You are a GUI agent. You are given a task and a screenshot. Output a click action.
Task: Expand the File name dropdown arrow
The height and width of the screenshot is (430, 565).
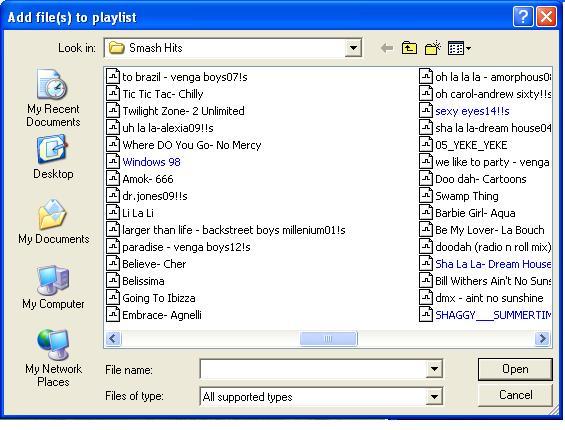(x=434, y=369)
